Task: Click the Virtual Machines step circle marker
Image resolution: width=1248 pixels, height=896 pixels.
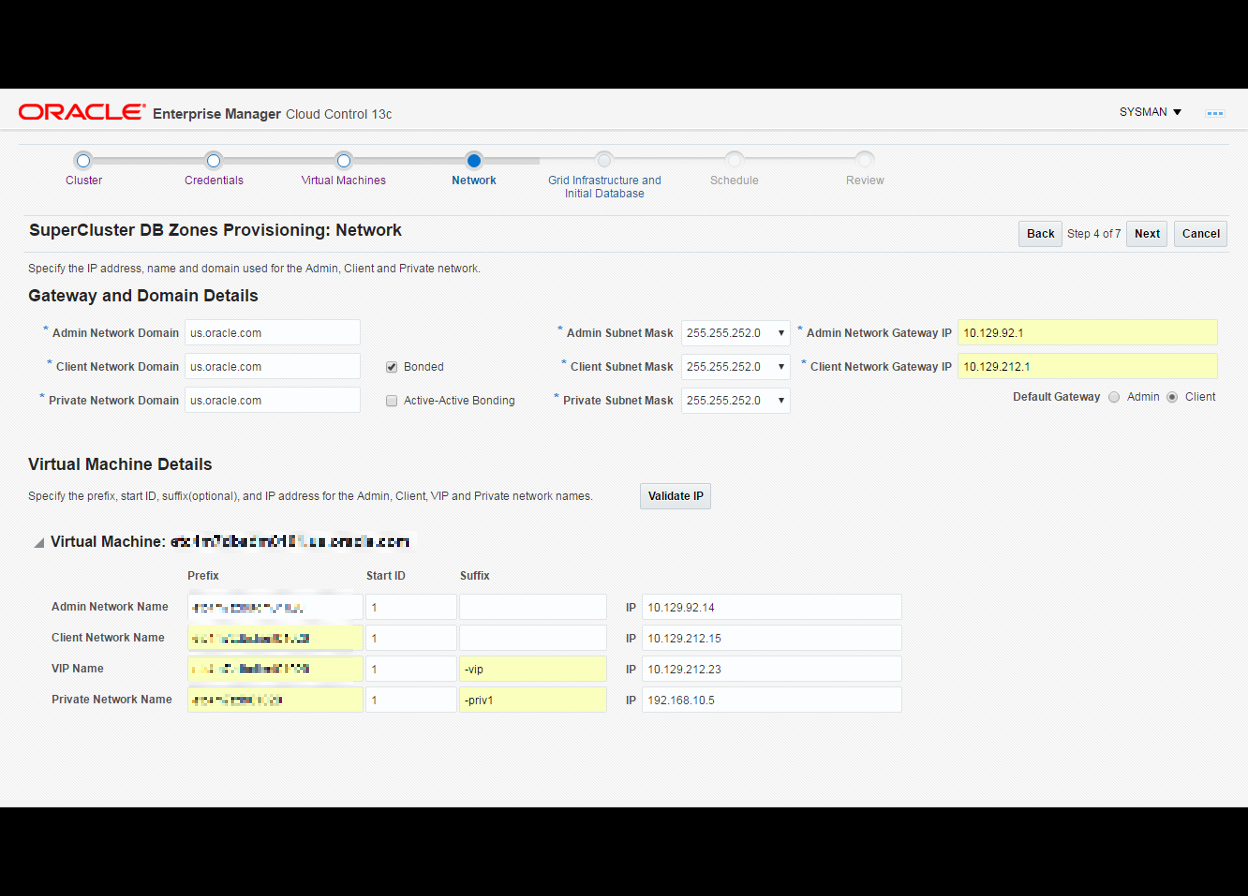Action: tap(344, 160)
